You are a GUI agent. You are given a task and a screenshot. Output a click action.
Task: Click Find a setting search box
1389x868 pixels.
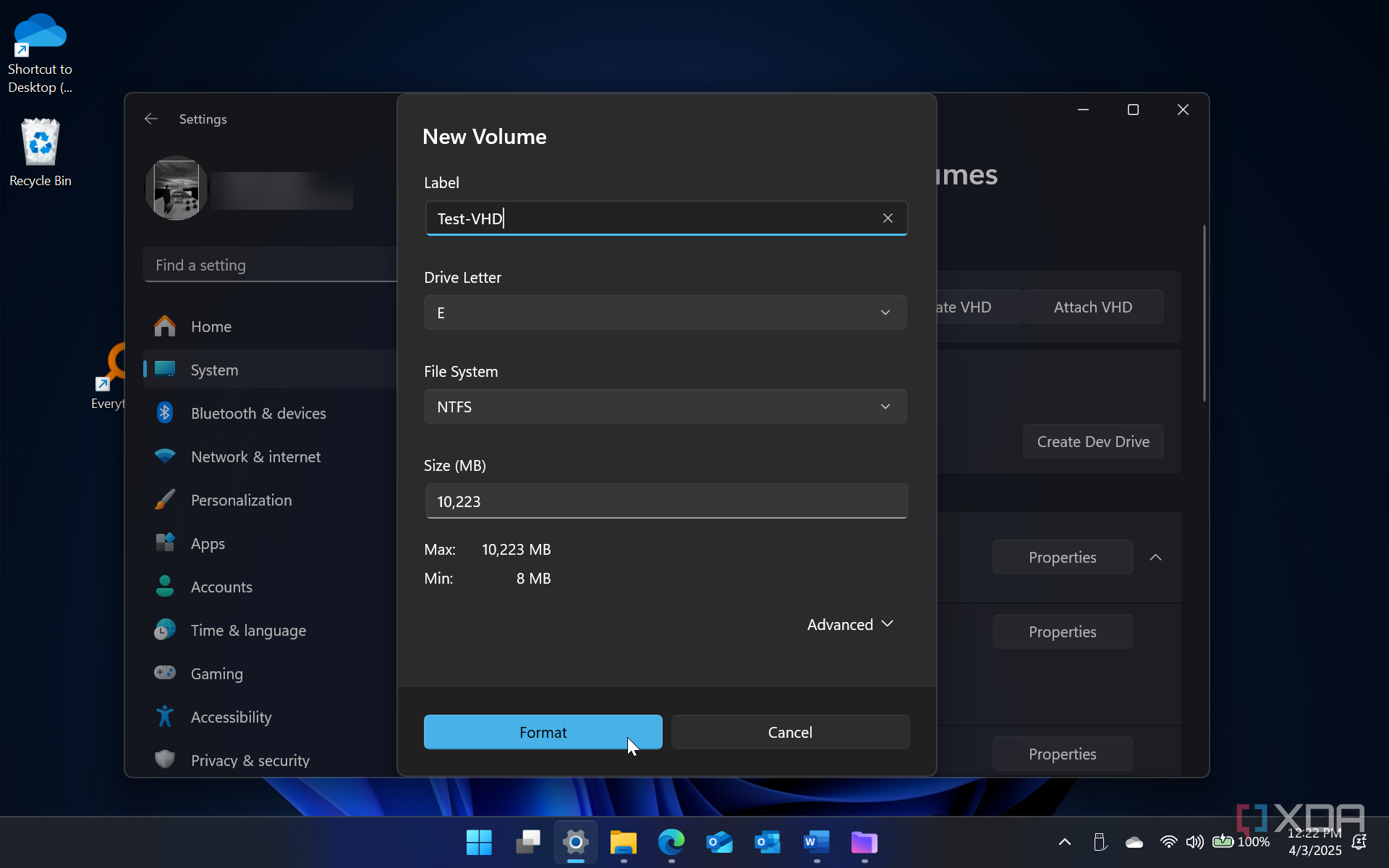[x=271, y=265]
